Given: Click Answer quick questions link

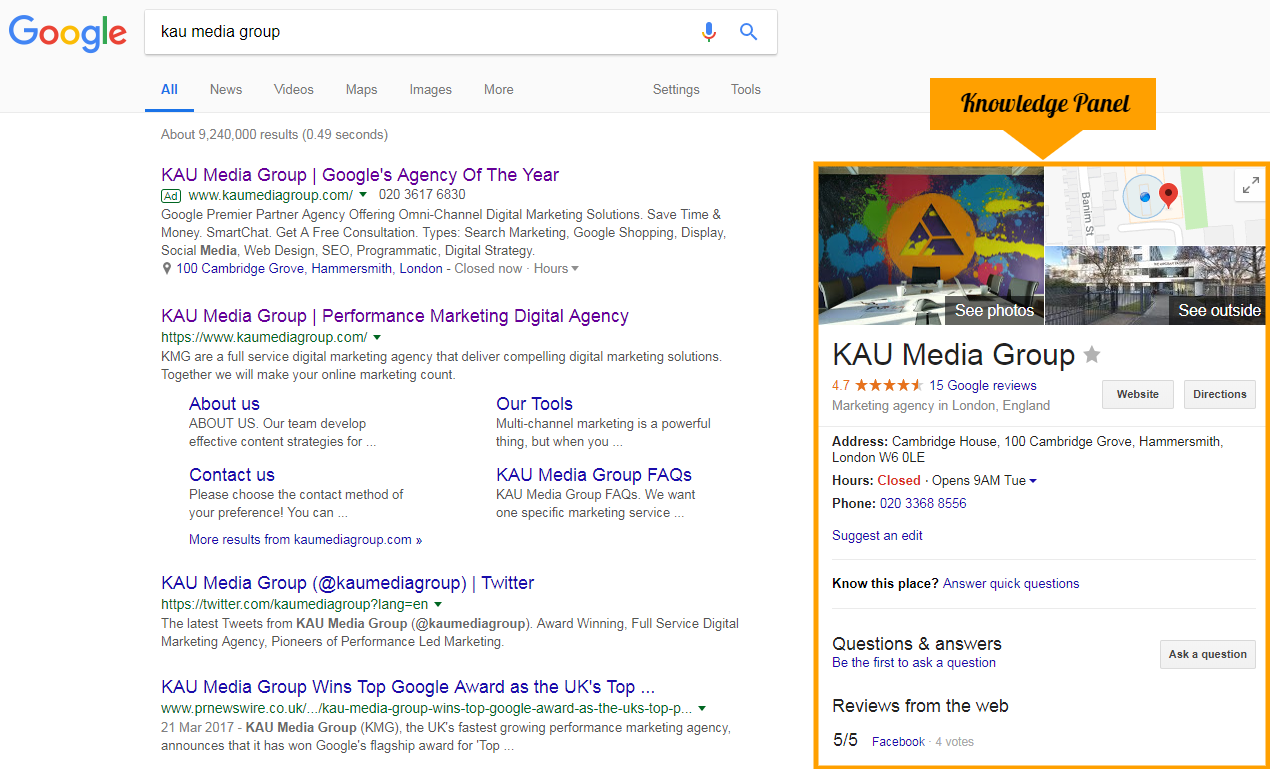Looking at the screenshot, I should coord(1011,584).
